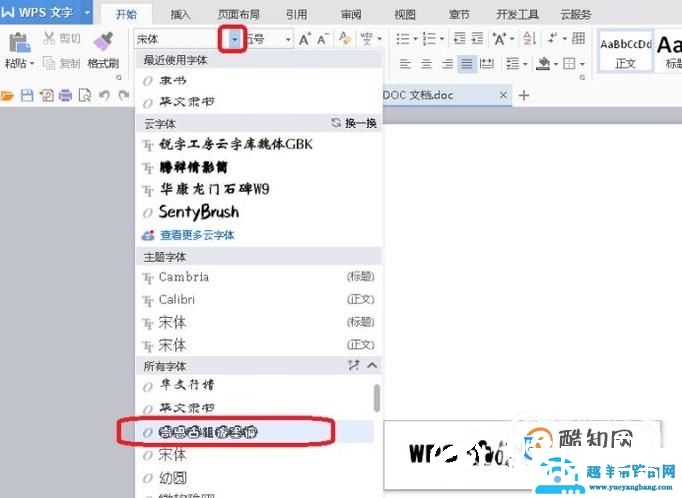
Task: Click the shading paint bucket icon
Action: tap(543, 64)
